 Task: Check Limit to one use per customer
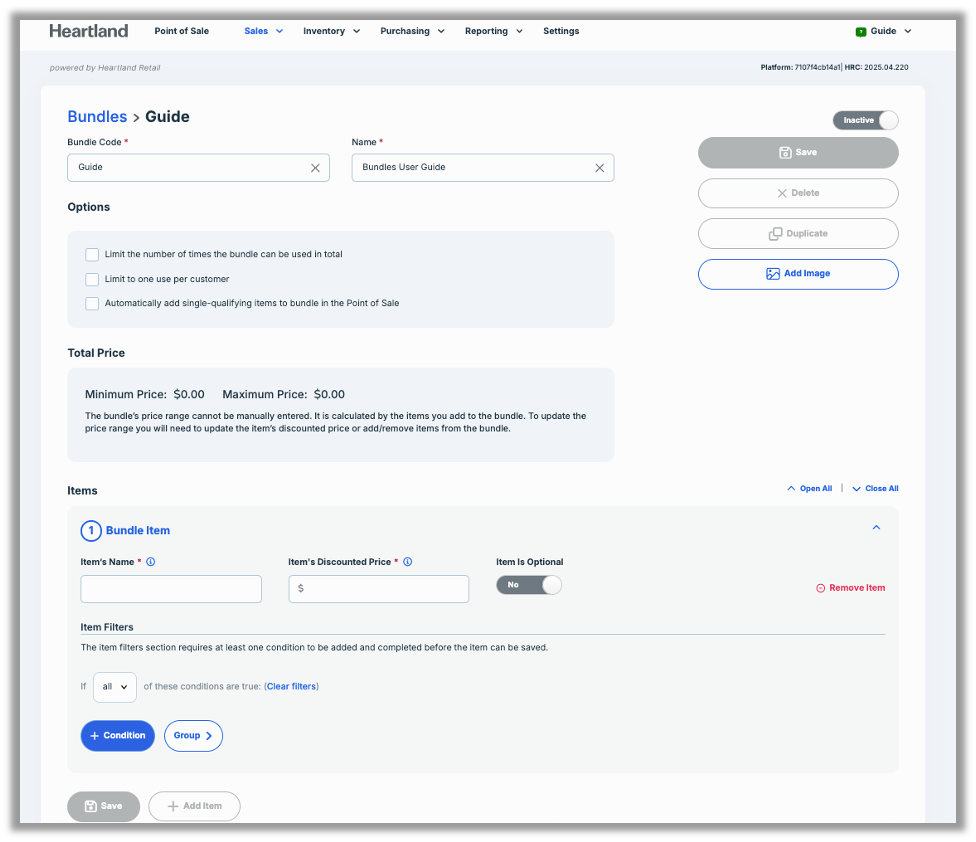92,280
